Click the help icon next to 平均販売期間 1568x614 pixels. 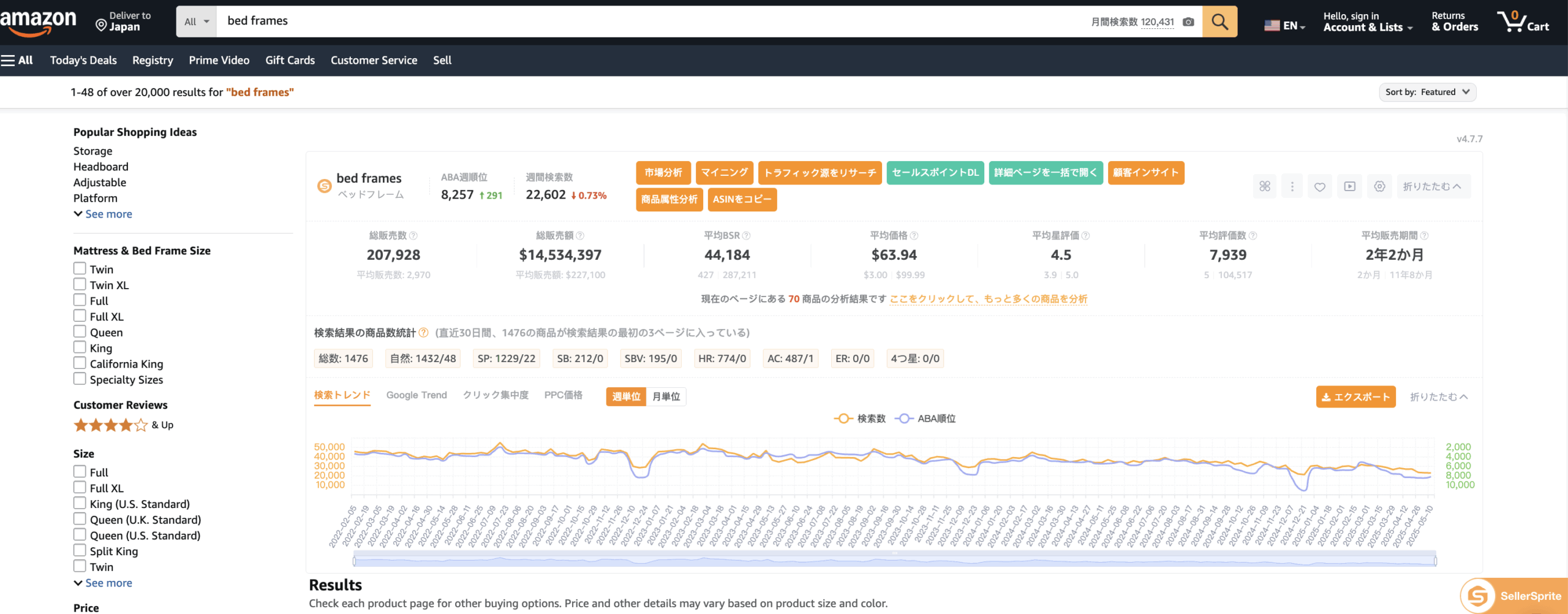tap(1424, 236)
